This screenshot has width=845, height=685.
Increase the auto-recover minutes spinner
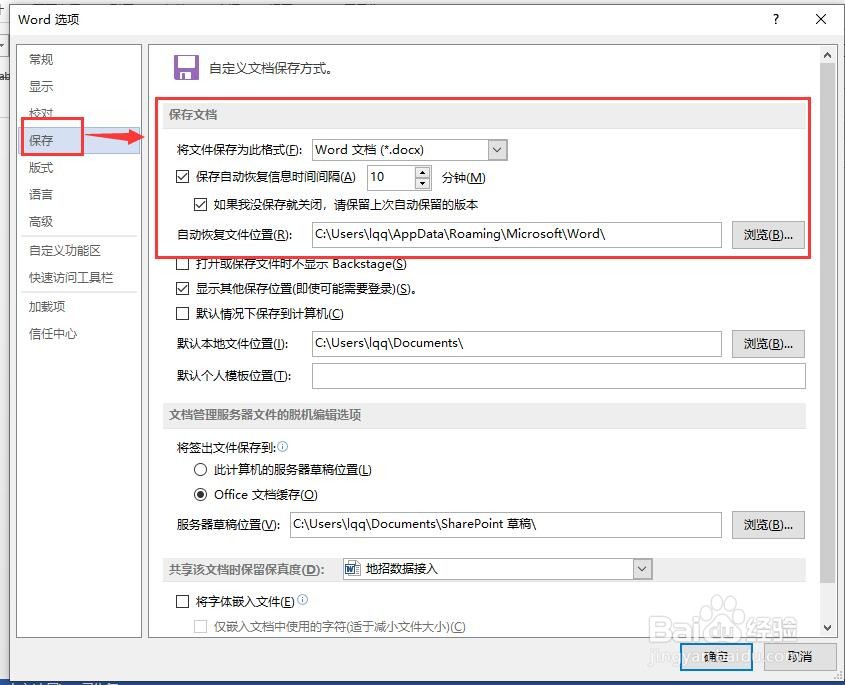click(423, 172)
